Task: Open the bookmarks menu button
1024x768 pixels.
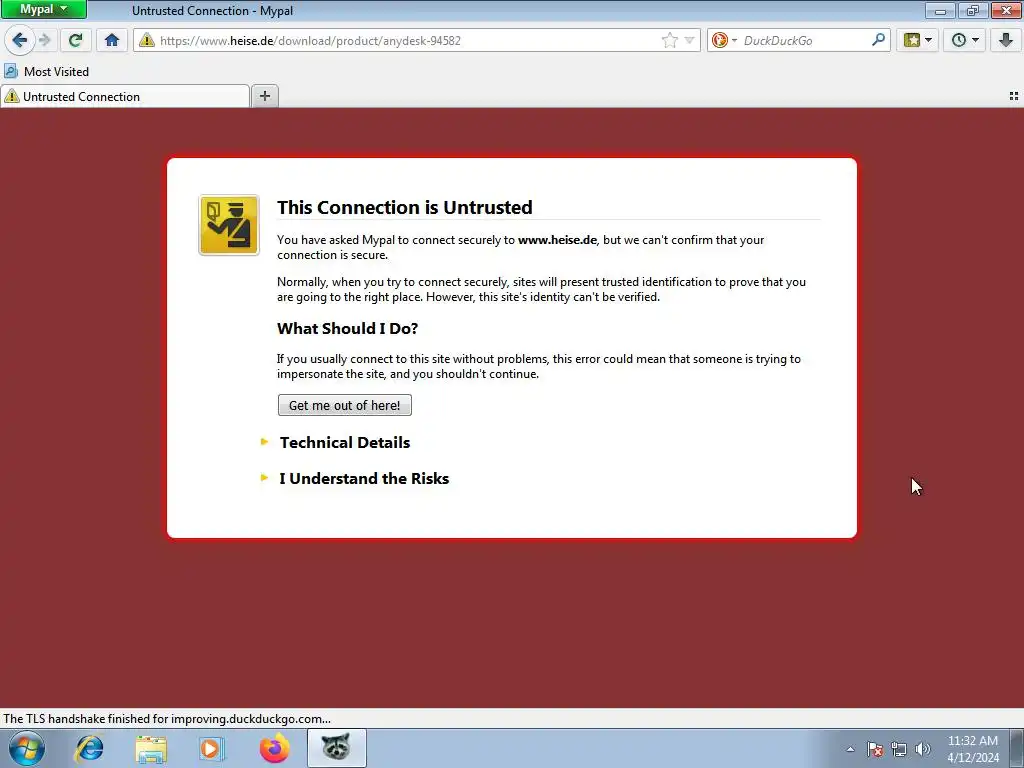Action: [x=917, y=40]
